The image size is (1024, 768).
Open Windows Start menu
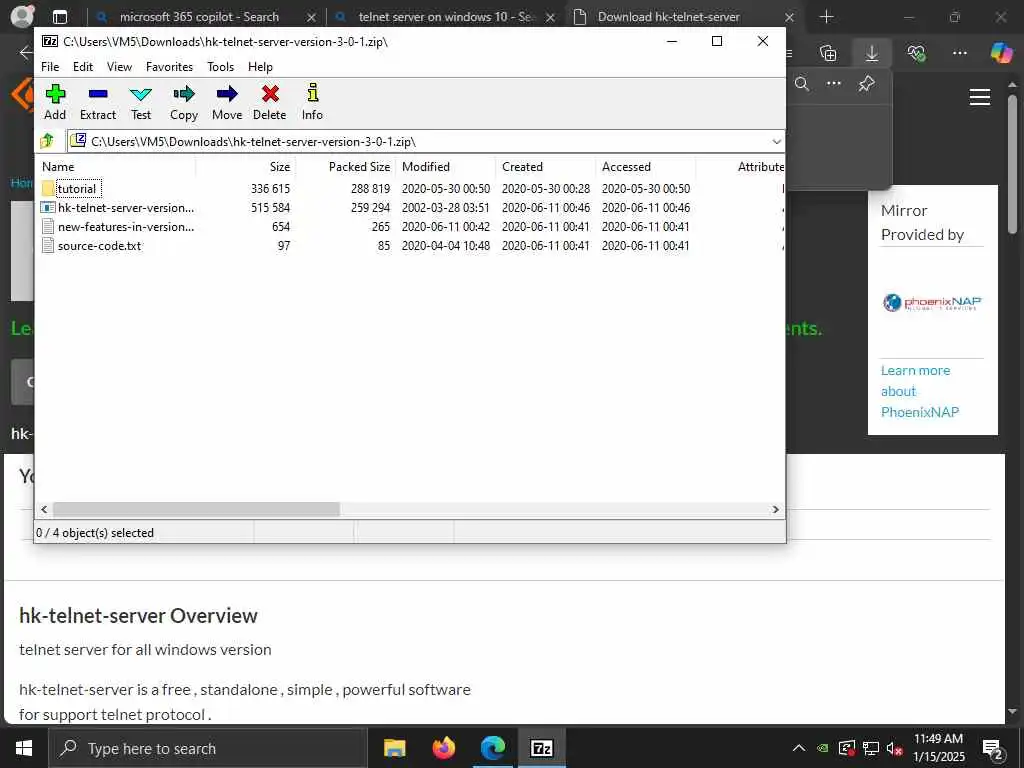tap(24, 748)
